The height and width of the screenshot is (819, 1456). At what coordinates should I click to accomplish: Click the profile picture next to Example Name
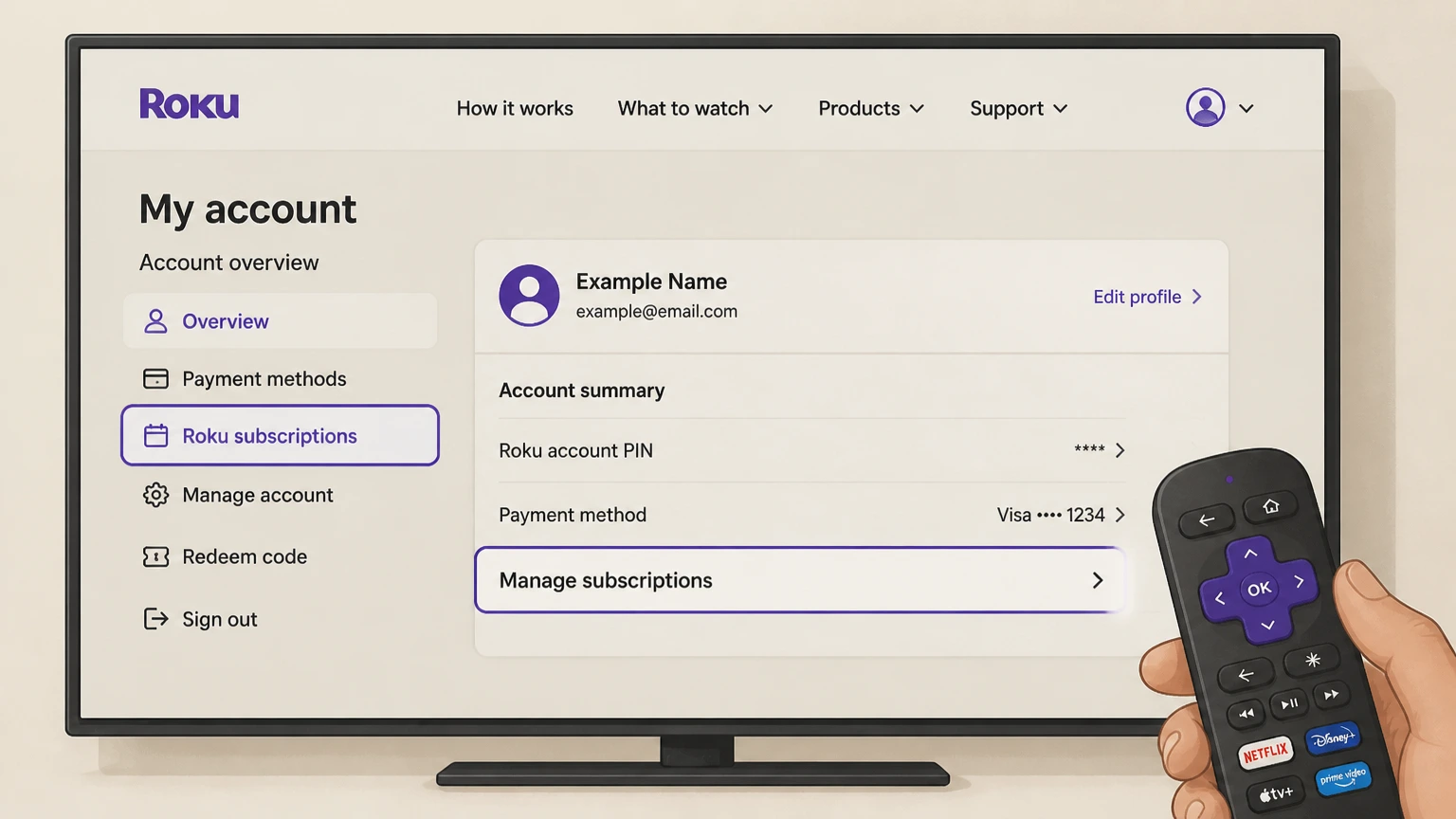(x=529, y=296)
